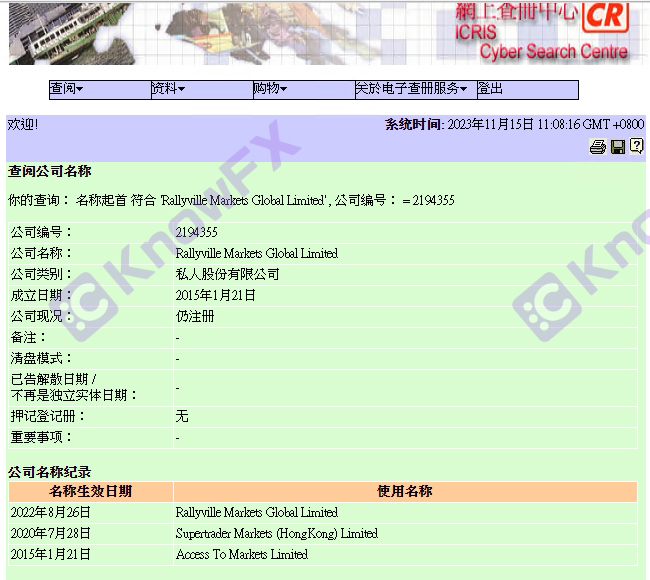Click the 公司名称纪录 section heading
The image size is (650, 580).
tap(50, 472)
